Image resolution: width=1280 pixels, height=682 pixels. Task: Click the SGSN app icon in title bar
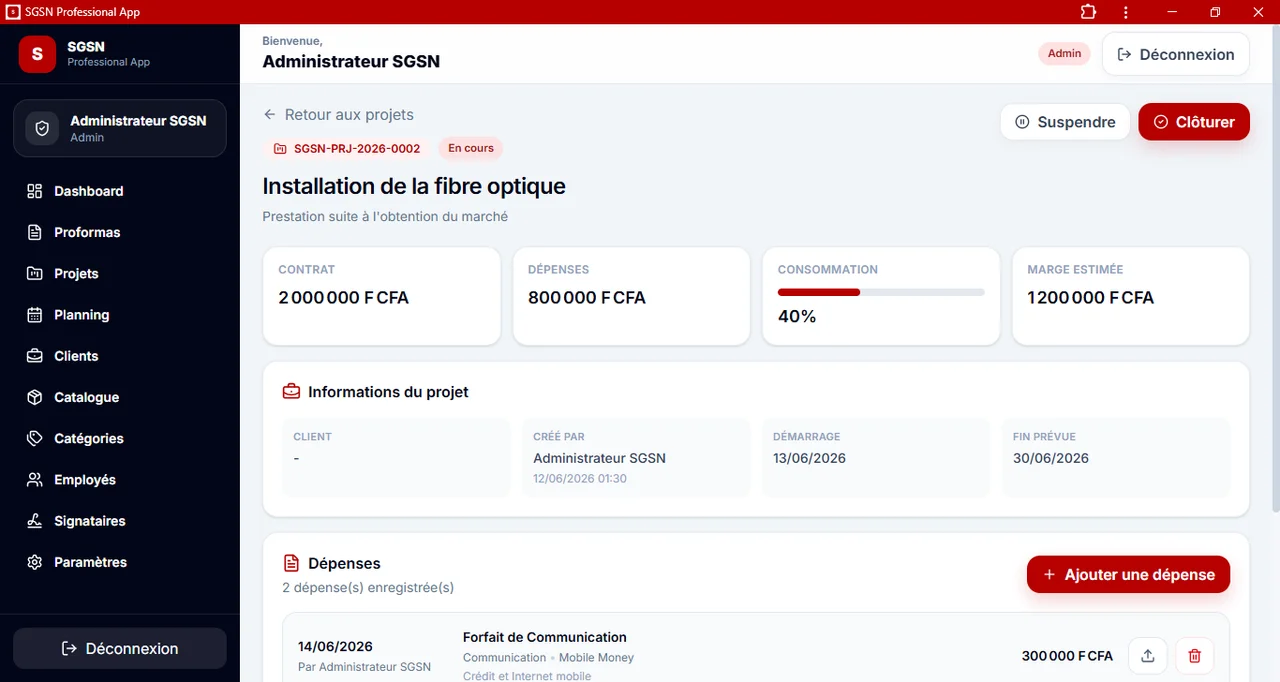pyautogui.click(x=13, y=12)
